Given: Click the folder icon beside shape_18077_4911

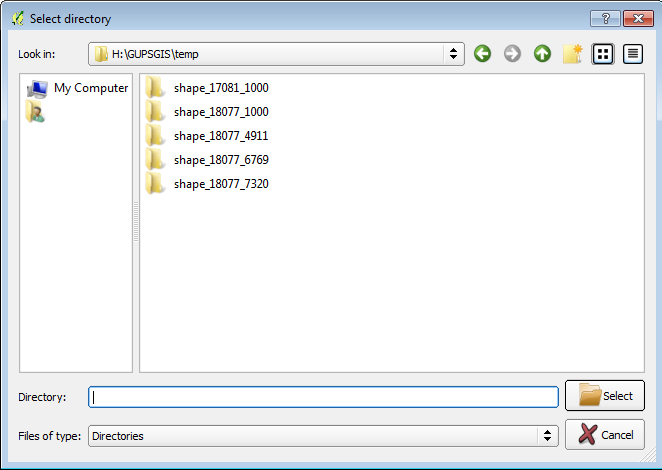Looking at the screenshot, I should click(155, 135).
